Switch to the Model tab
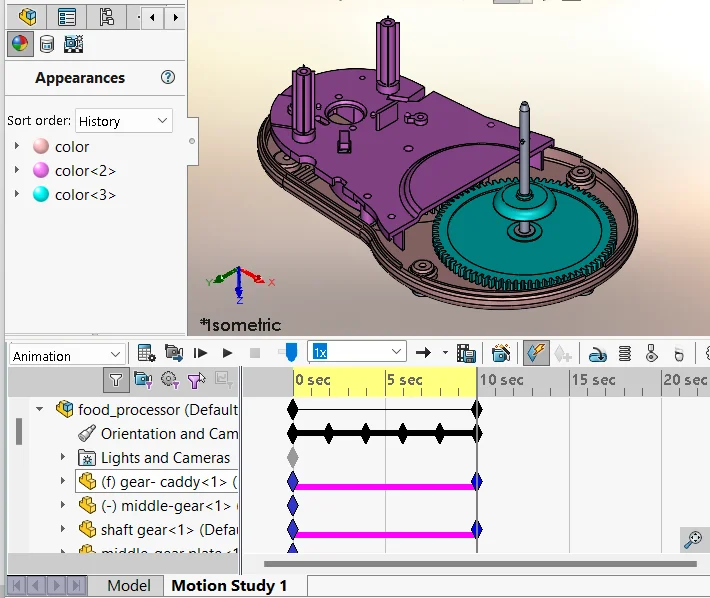The image size is (710, 598). point(128,585)
